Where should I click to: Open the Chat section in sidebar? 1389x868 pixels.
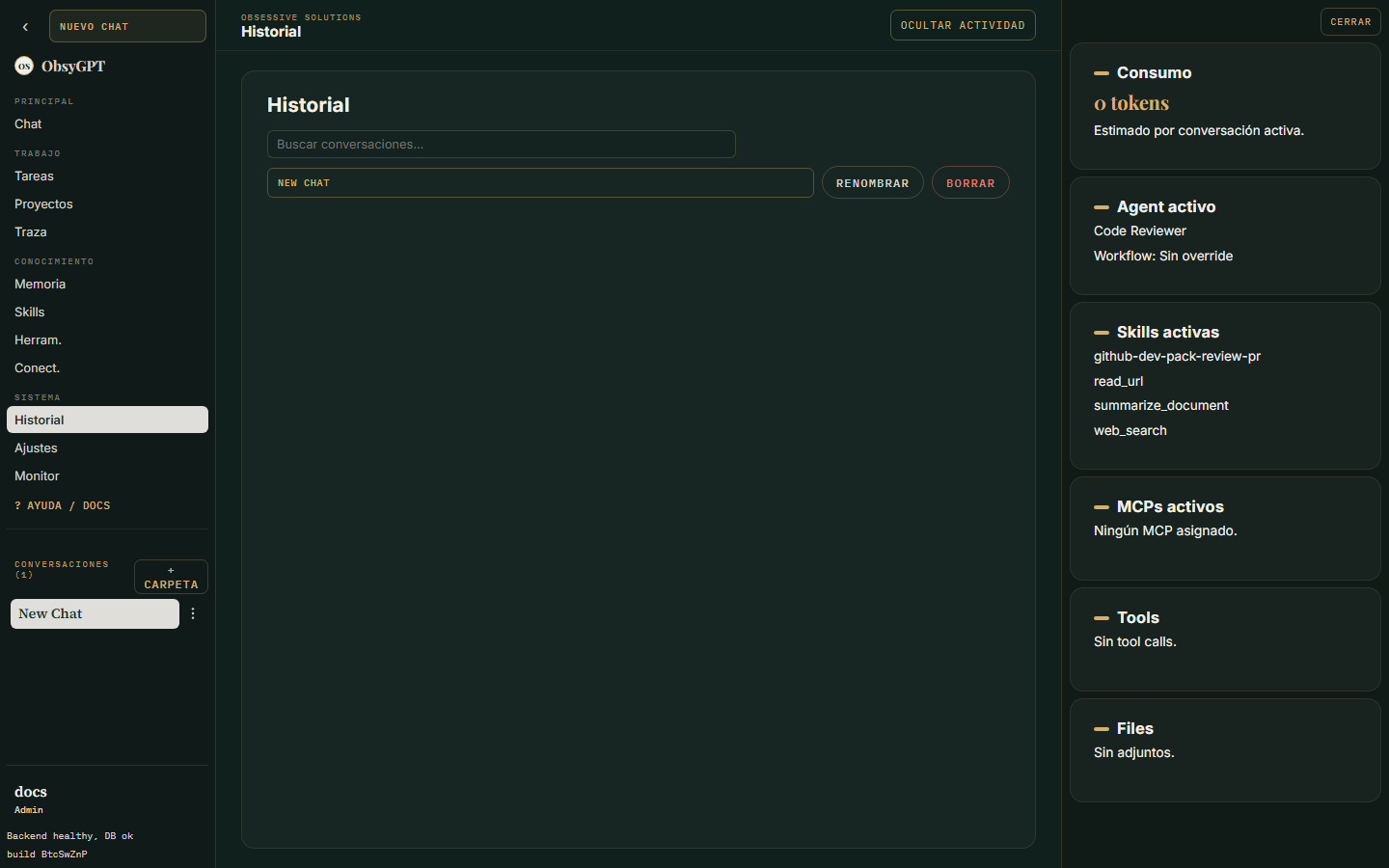click(107, 124)
